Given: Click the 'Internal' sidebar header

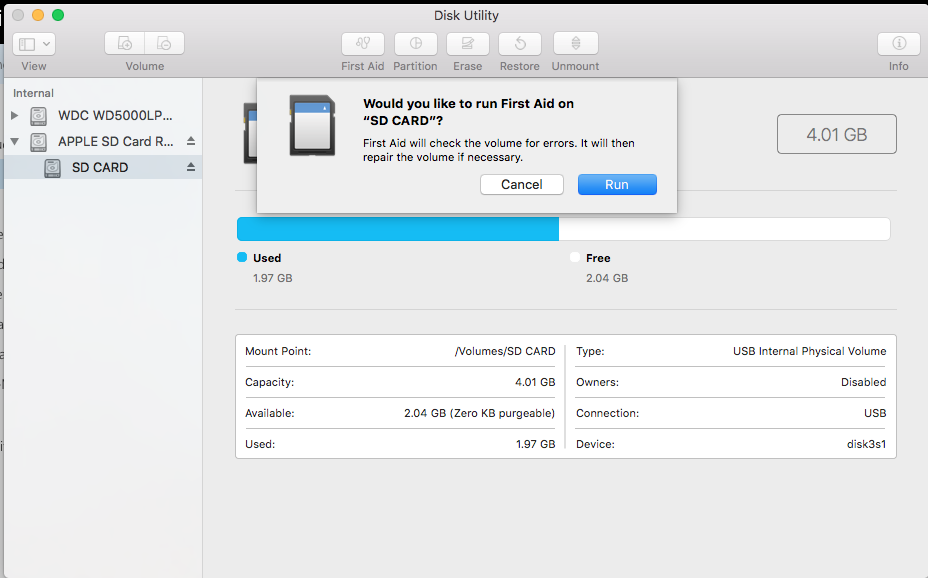Looking at the screenshot, I should tap(33, 93).
